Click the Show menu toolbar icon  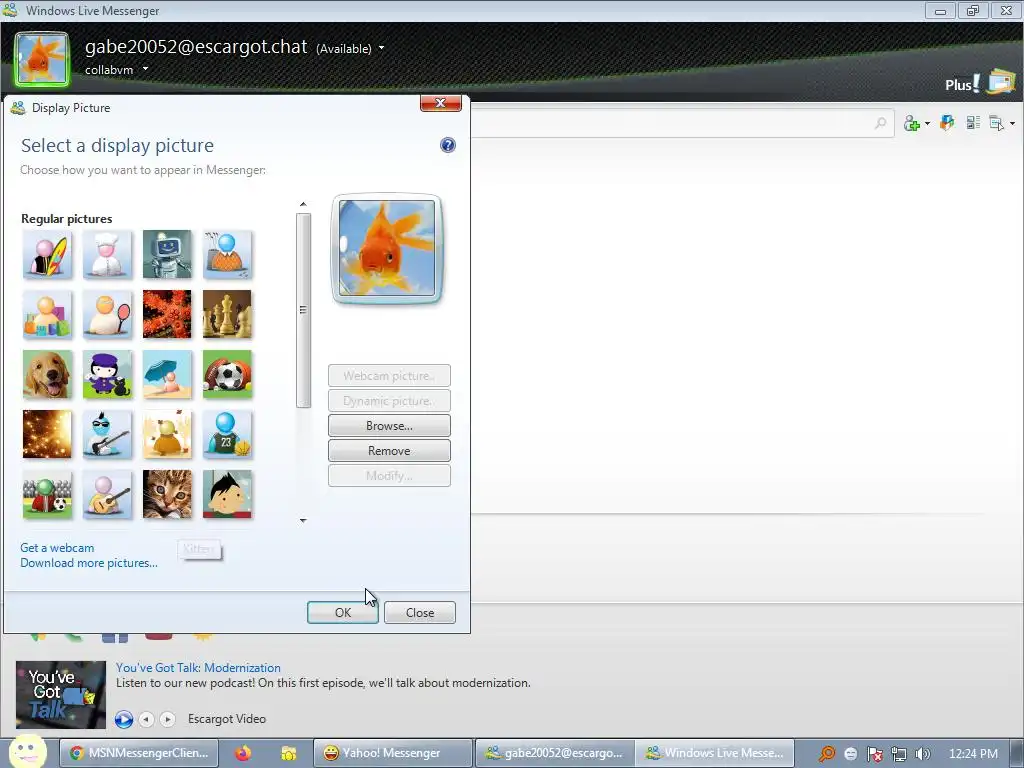pyautogui.click(x=997, y=123)
